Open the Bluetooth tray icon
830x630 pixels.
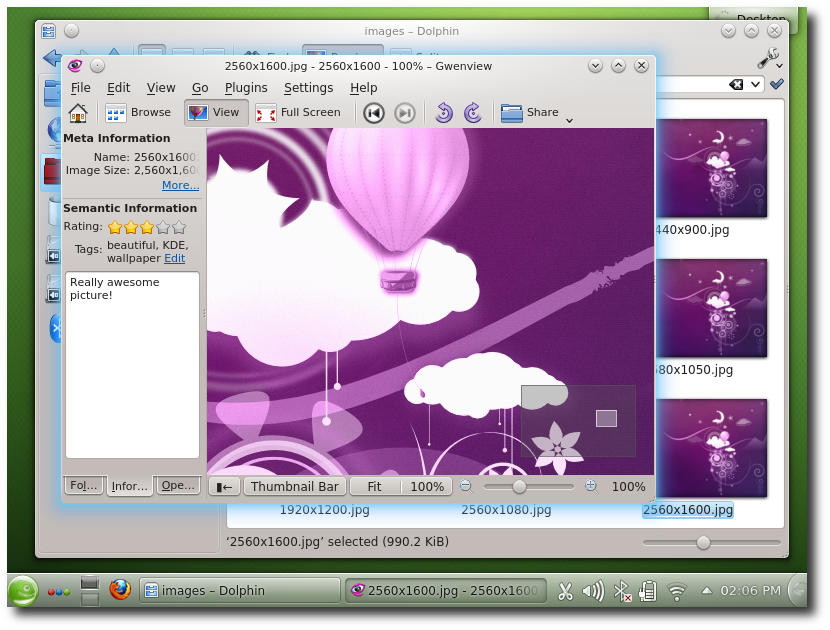pyautogui.click(x=621, y=591)
